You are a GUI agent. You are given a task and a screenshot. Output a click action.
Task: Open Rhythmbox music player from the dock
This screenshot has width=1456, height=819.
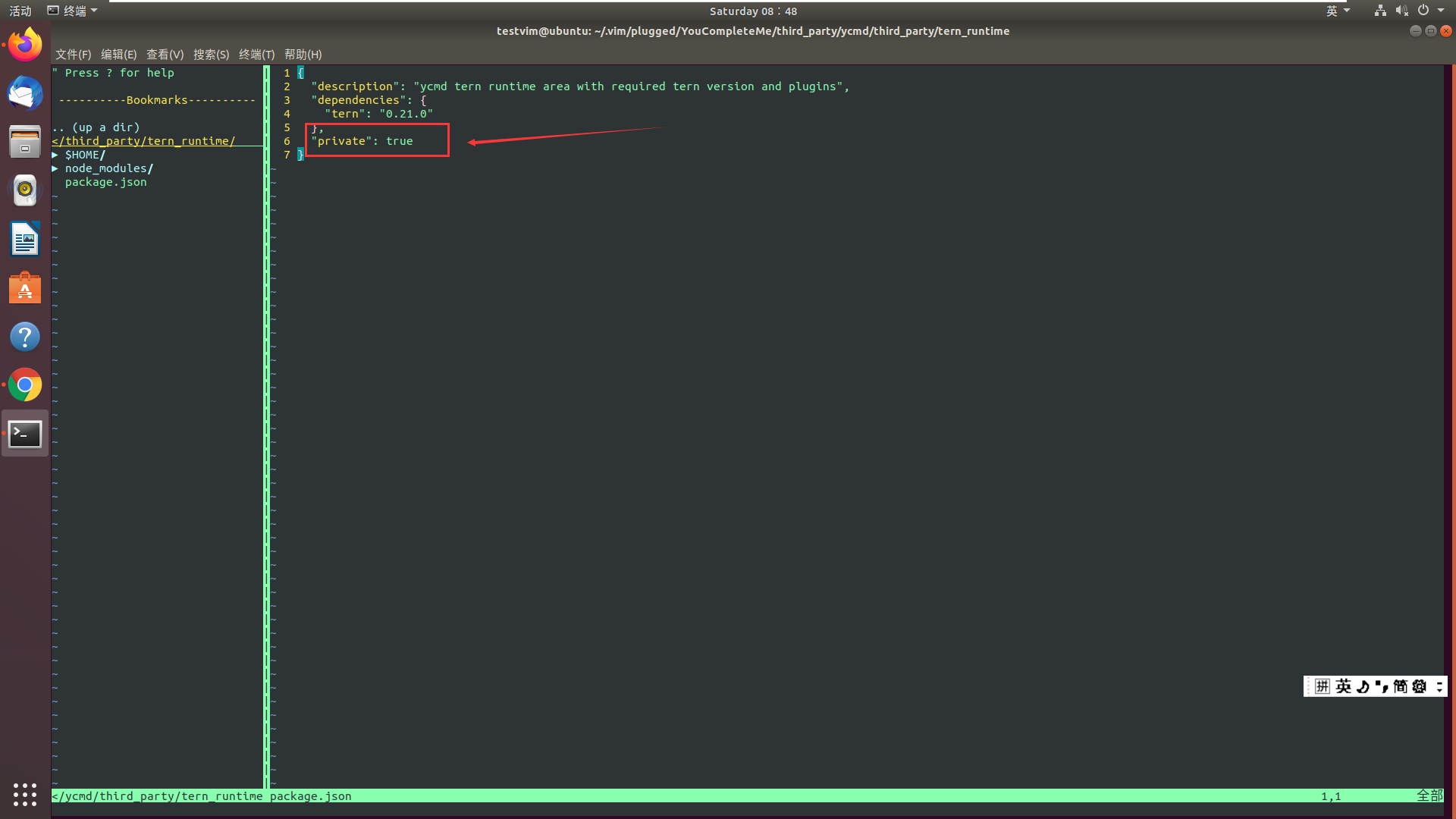pyautogui.click(x=25, y=190)
